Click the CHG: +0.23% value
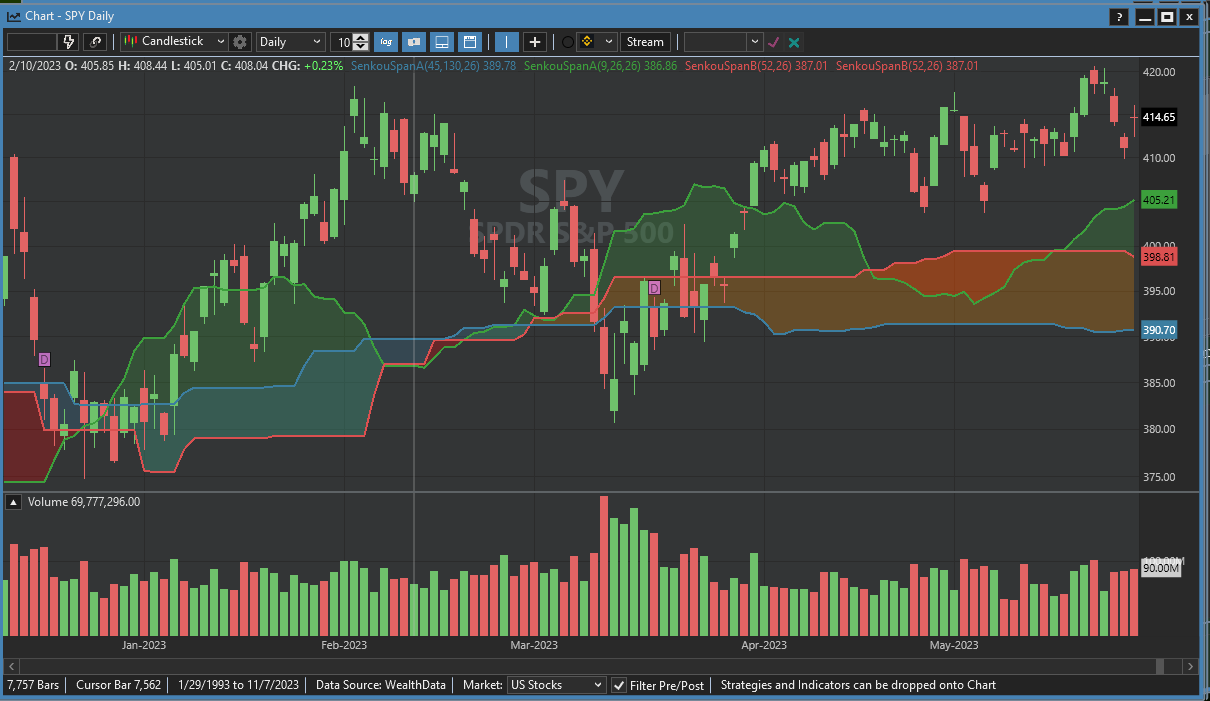This screenshot has width=1210, height=701. click(322, 66)
